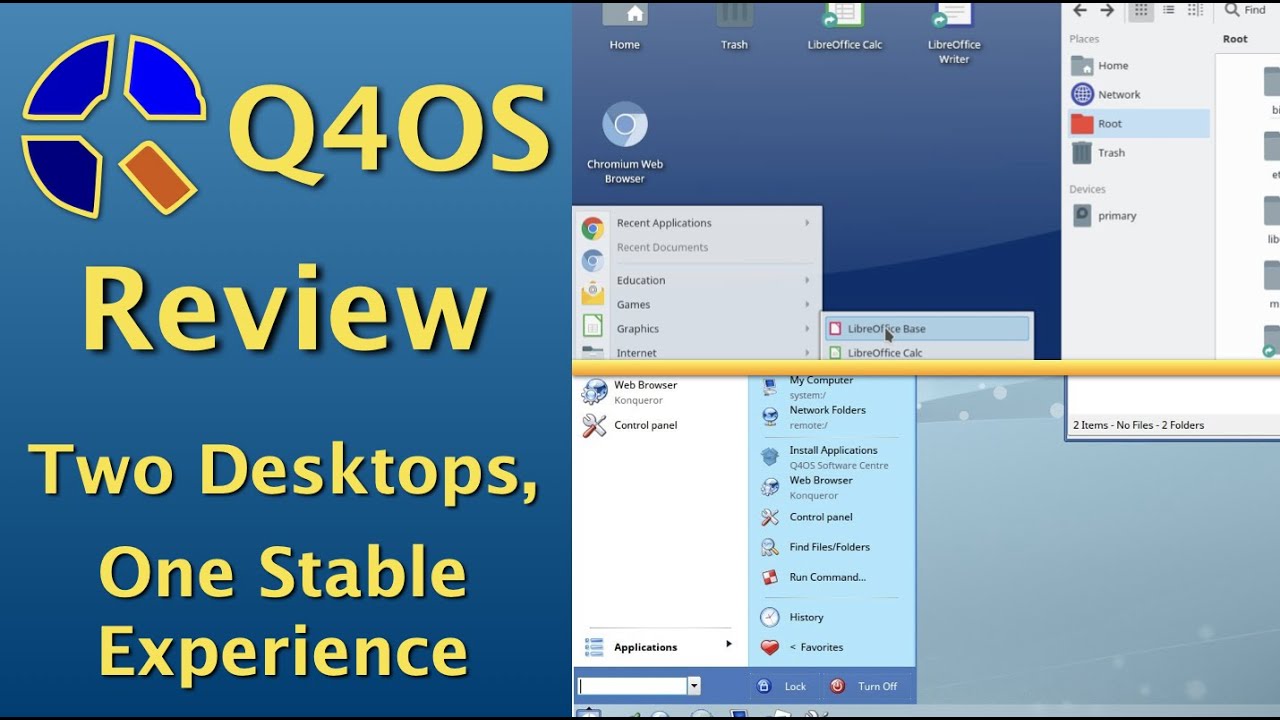
Task: Open Control panel in the start menu's white pane
Action: tap(661, 425)
